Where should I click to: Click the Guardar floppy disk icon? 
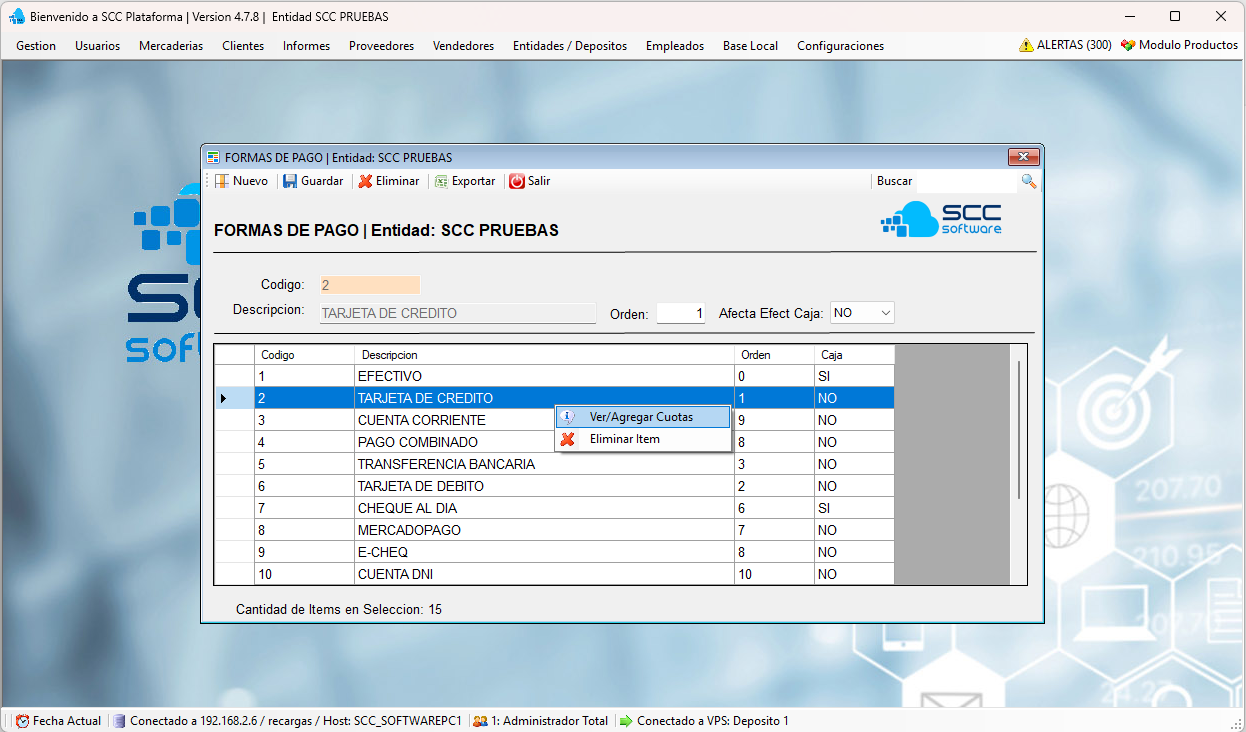click(290, 181)
